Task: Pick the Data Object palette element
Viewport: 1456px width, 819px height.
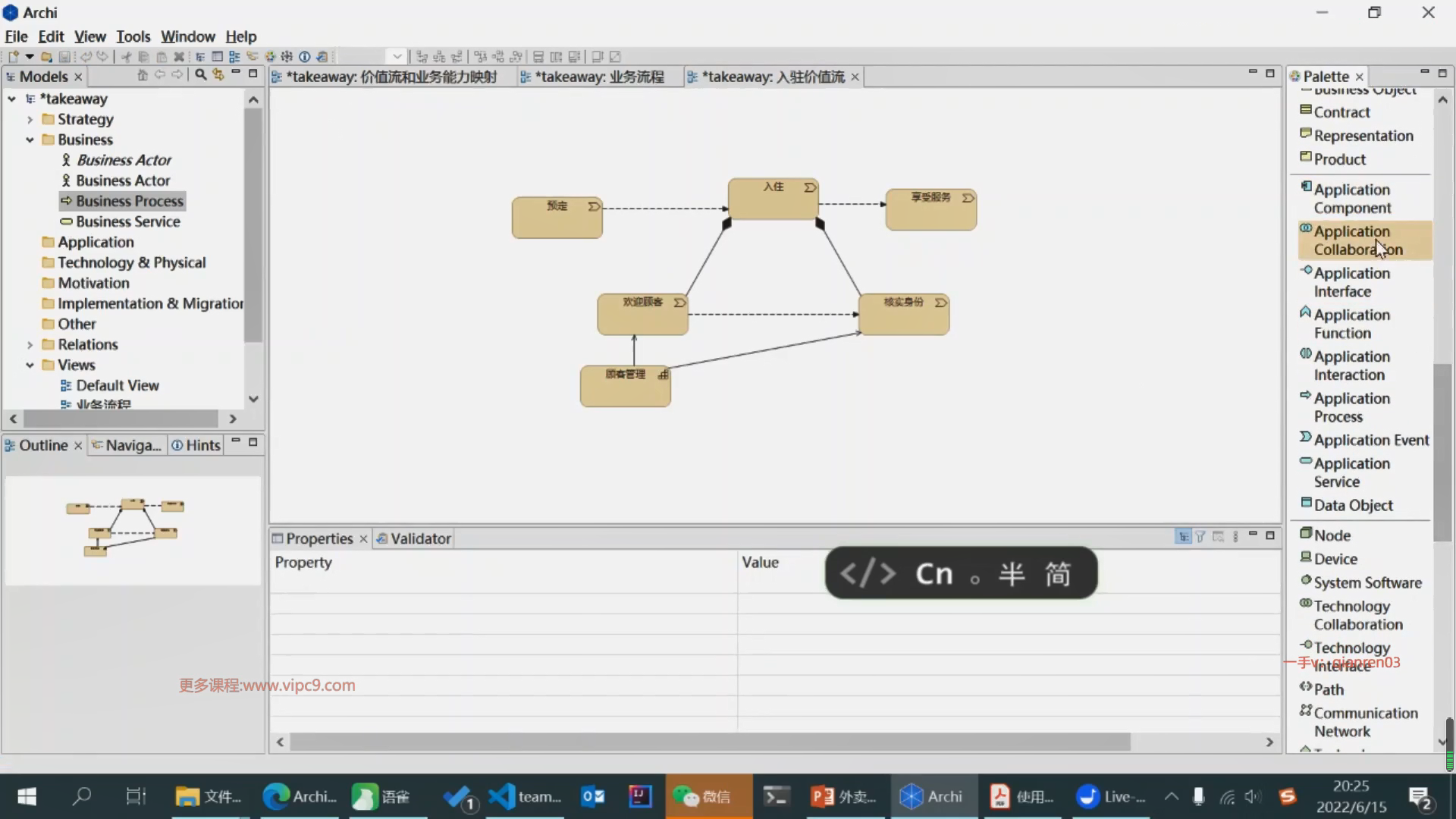Action: 1353,505
